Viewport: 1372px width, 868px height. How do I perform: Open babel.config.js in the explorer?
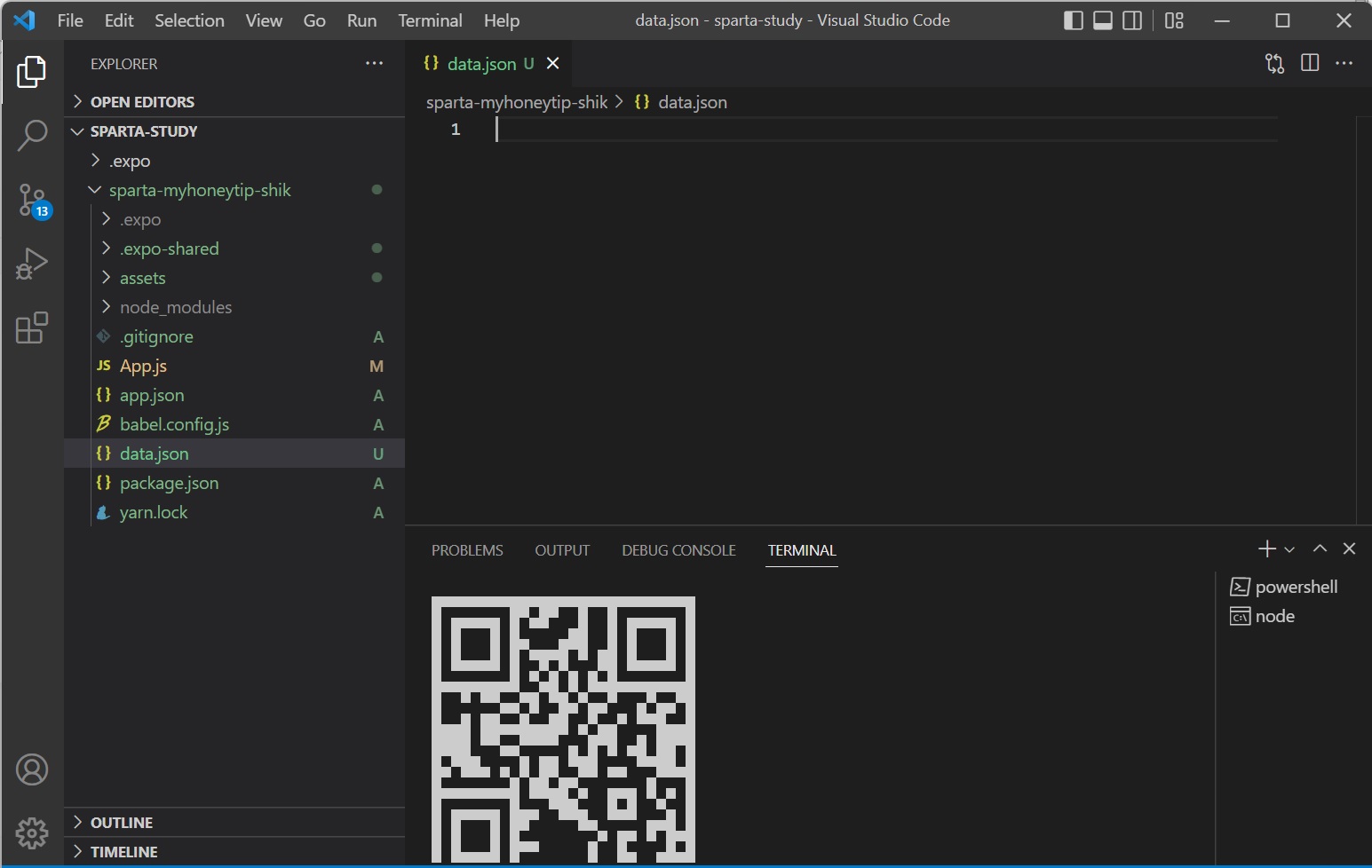[x=234, y=424]
